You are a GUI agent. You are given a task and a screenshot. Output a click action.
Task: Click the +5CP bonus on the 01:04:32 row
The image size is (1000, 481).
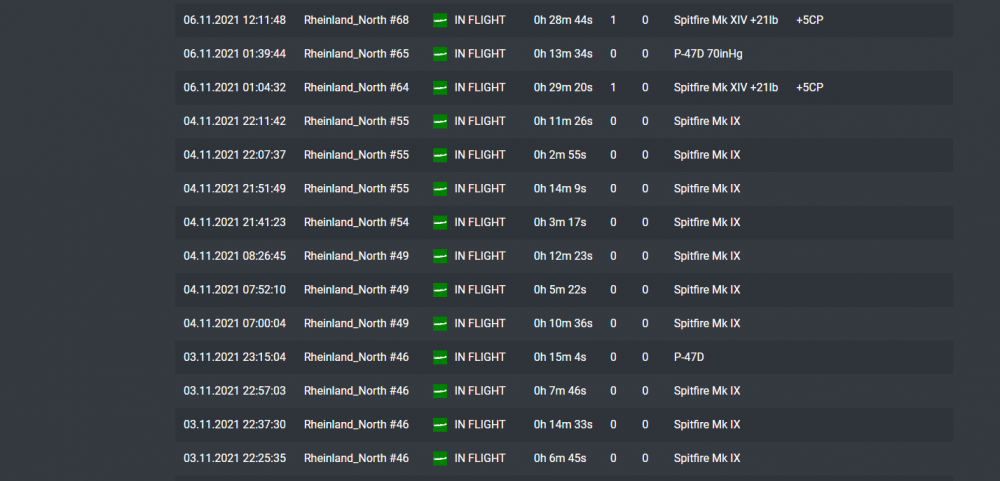(x=810, y=88)
